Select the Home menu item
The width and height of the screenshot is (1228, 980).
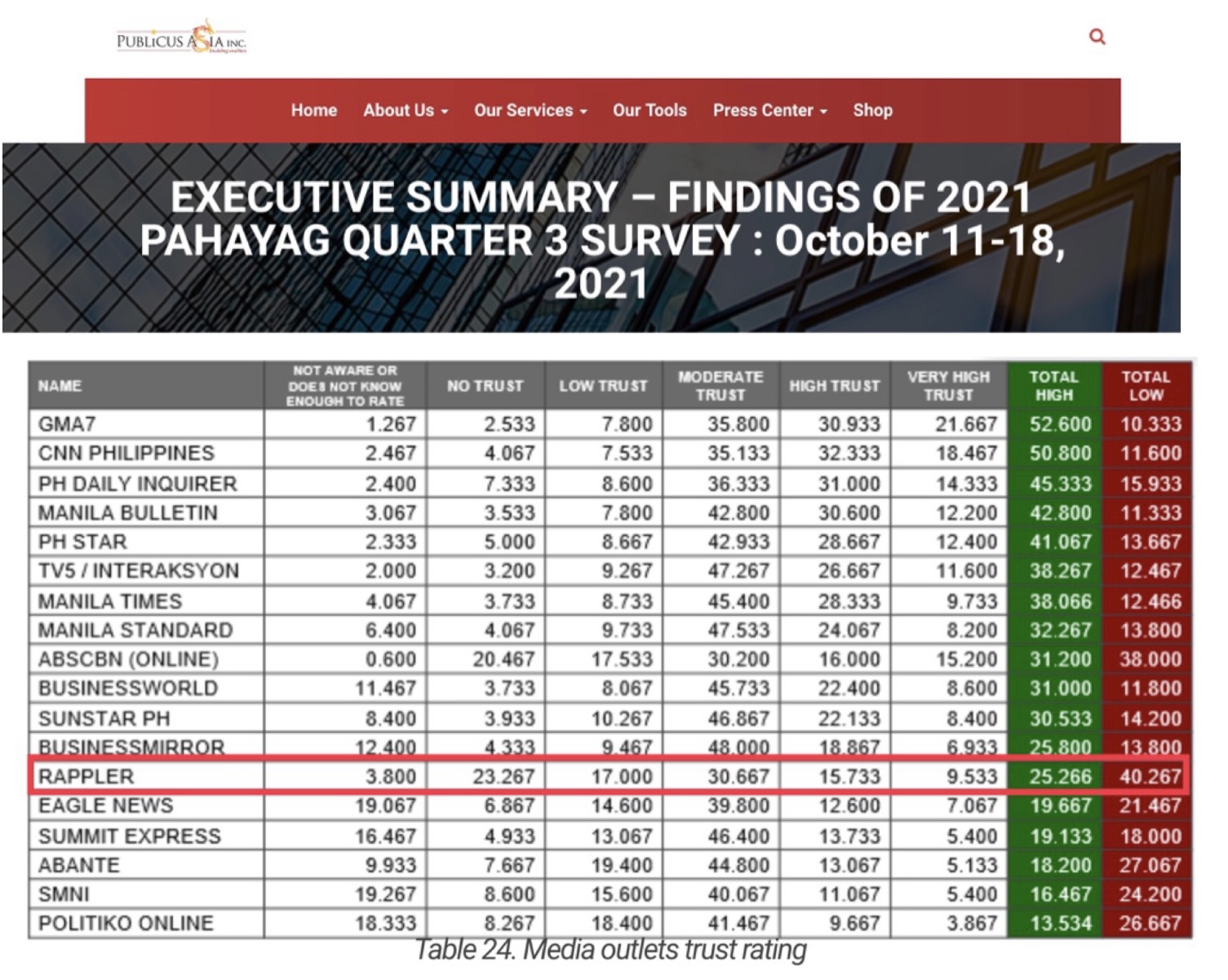point(313,109)
